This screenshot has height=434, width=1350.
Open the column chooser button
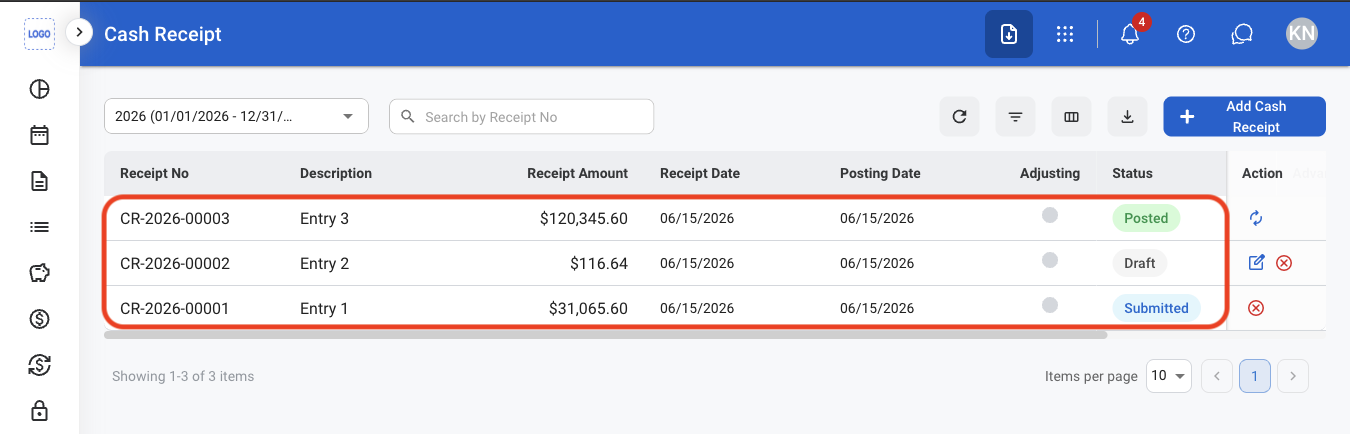1071,116
